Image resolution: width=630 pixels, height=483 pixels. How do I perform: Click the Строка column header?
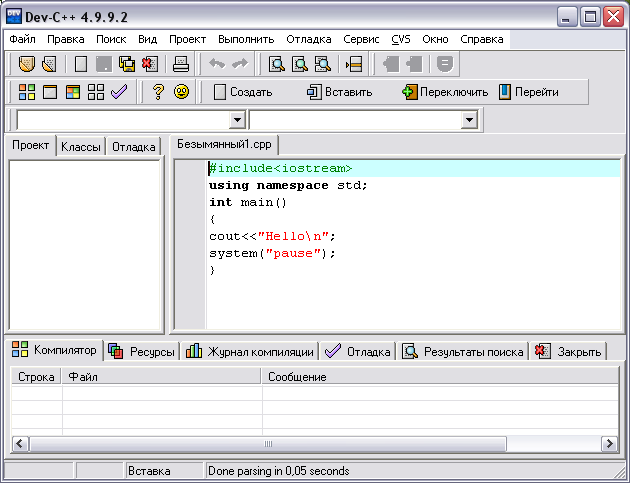(36, 377)
